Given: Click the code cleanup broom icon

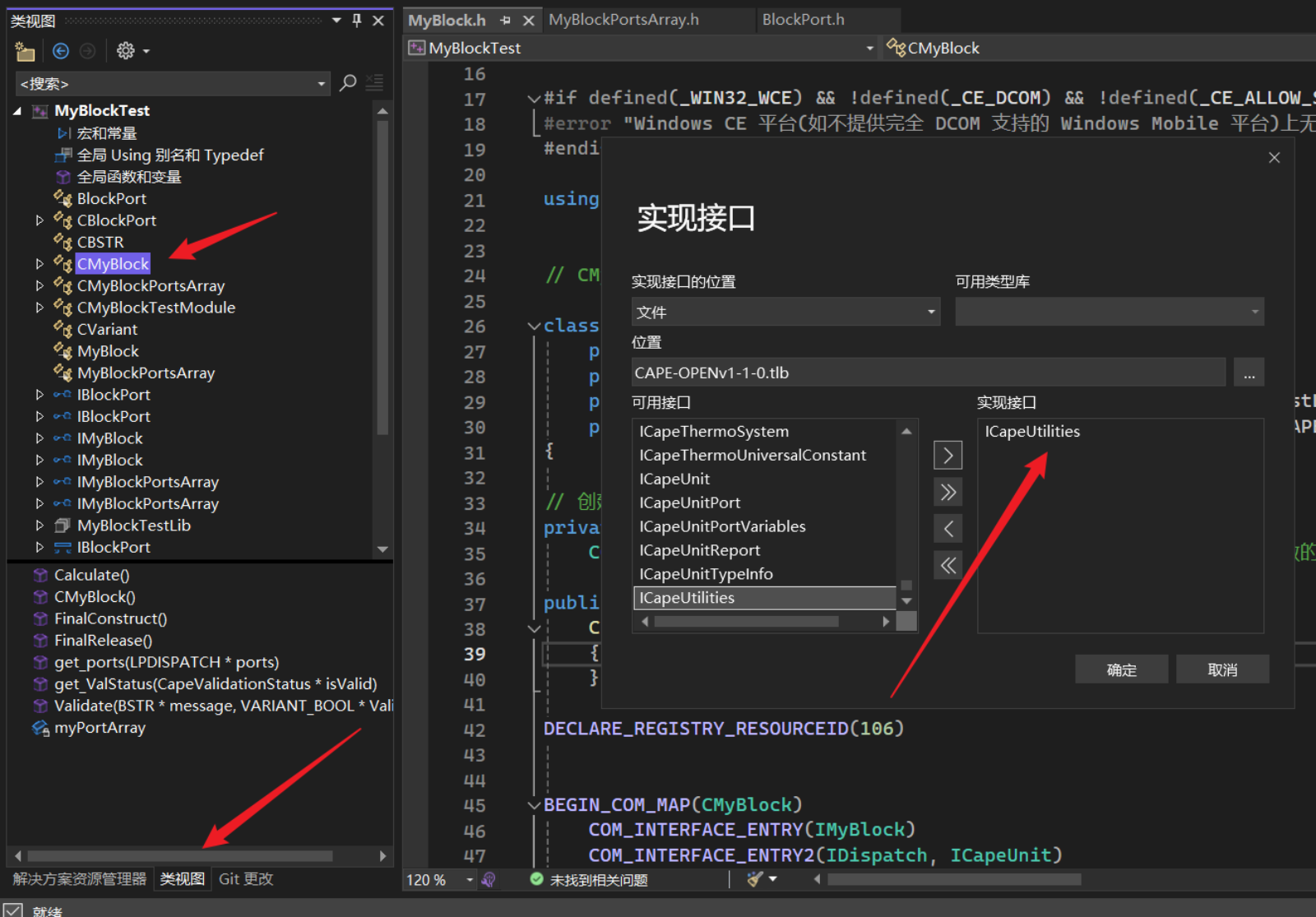Looking at the screenshot, I should [754, 879].
